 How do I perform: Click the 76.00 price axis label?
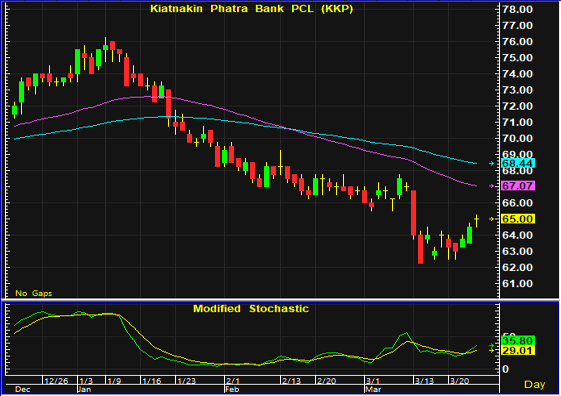(517, 41)
